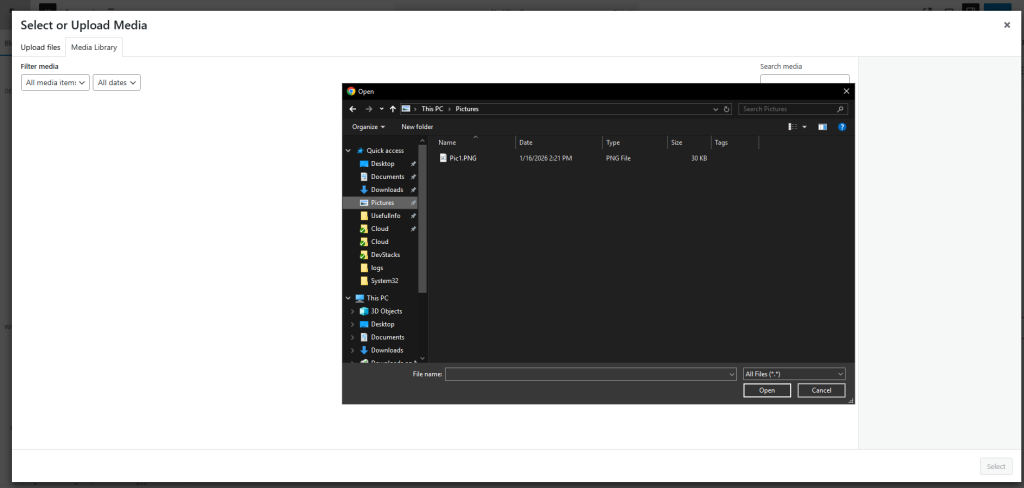Click New folder in dialog toolbar
The height and width of the screenshot is (488, 1024).
click(417, 127)
